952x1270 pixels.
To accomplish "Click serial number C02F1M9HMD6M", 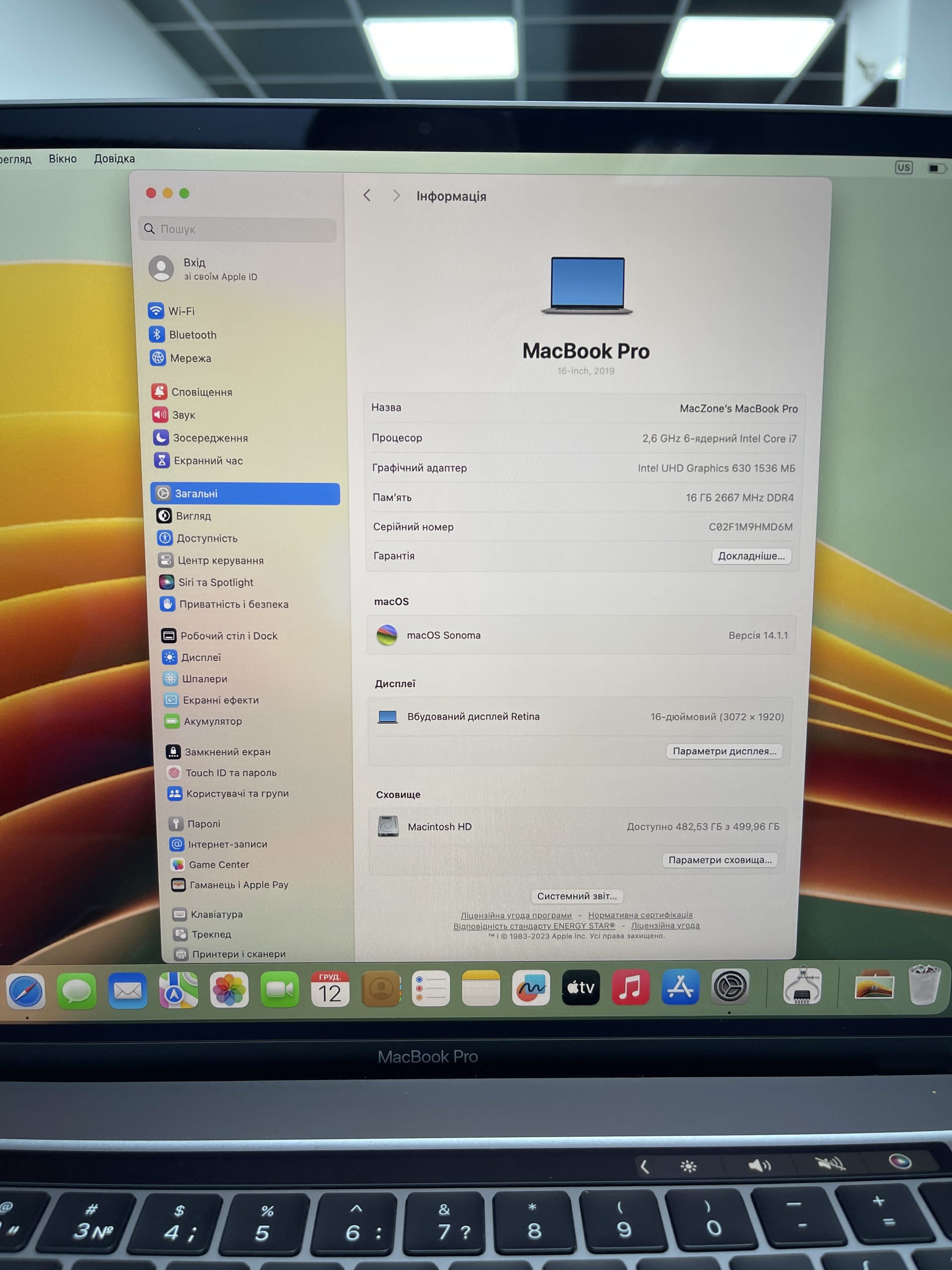I will pos(751,526).
